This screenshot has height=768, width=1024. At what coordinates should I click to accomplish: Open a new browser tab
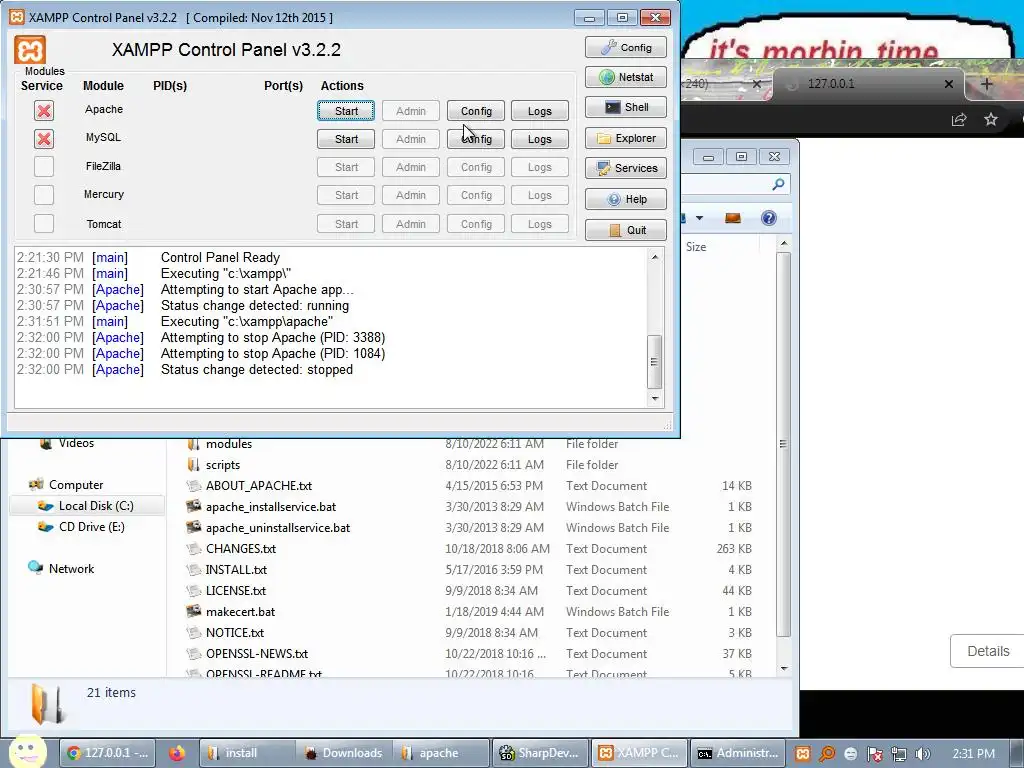(x=987, y=84)
